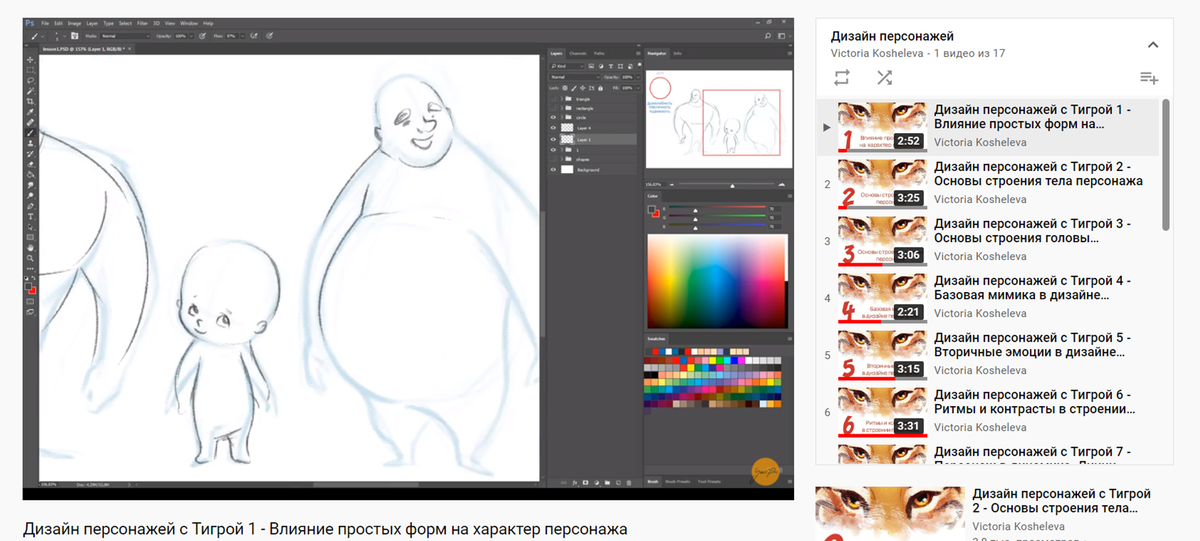Click the playlist scrollbar
This screenshot has width=1200, height=541.
point(1166,165)
